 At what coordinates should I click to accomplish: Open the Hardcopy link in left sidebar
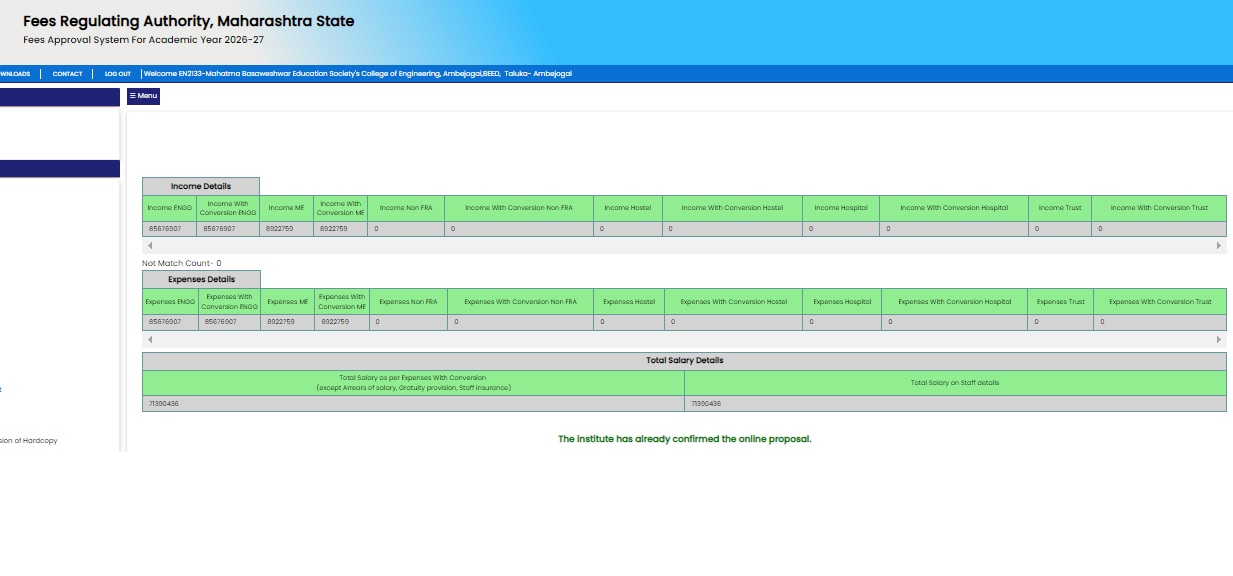click(28, 441)
